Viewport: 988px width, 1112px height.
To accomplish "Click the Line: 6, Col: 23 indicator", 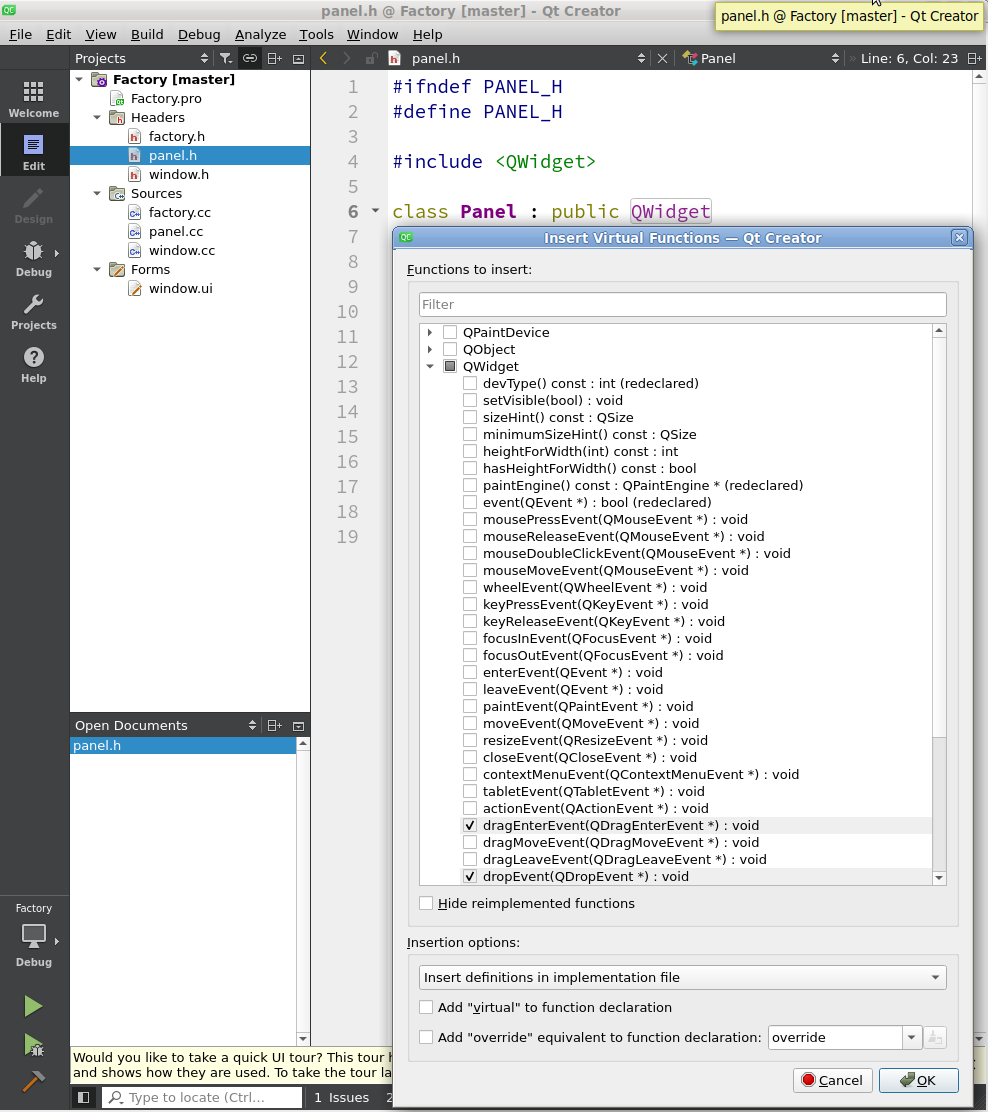I will click(909, 58).
